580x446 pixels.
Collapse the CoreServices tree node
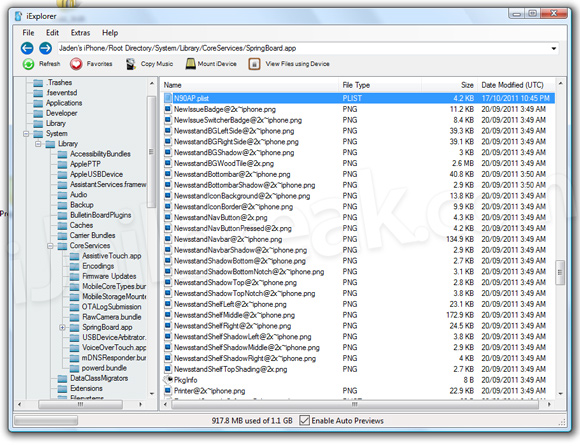pos(50,246)
